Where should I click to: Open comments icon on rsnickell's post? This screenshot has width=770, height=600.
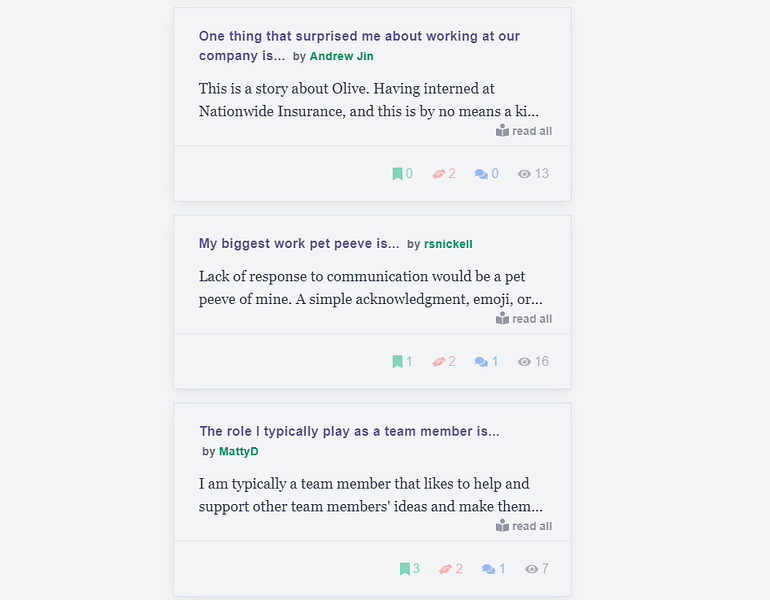(481, 362)
